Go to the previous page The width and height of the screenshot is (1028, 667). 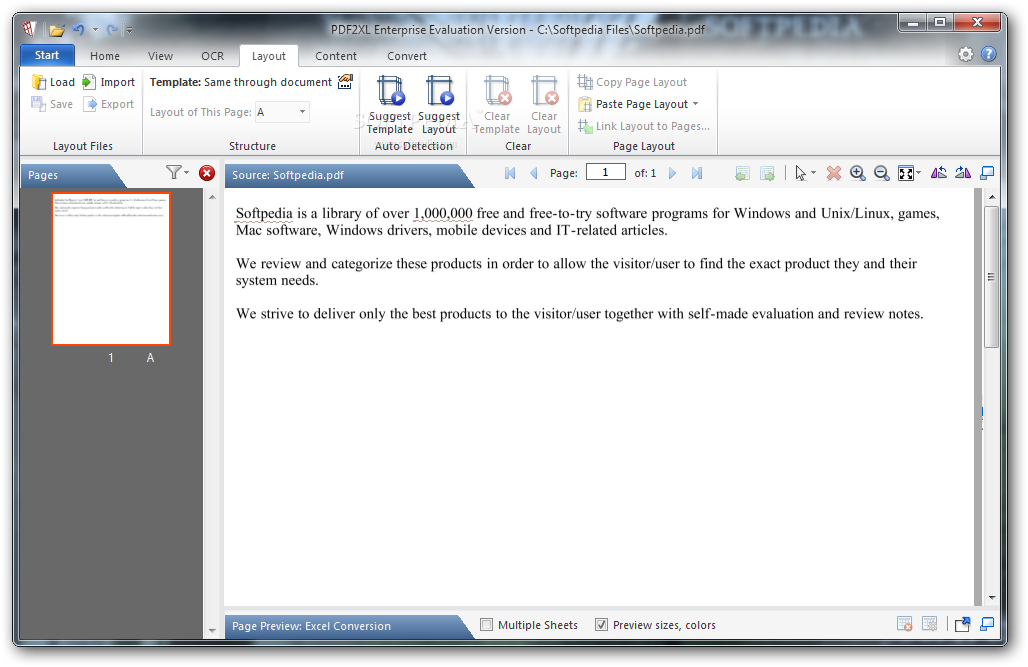click(x=534, y=173)
